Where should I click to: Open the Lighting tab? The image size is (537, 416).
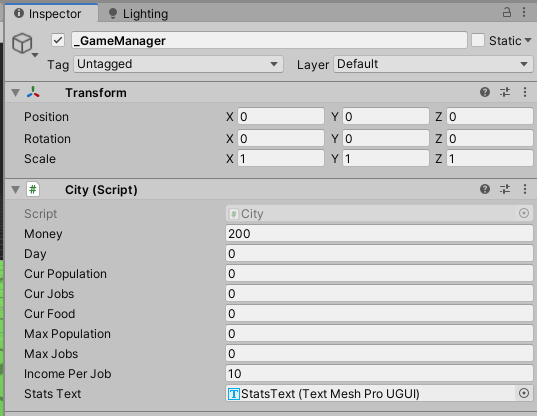point(138,14)
